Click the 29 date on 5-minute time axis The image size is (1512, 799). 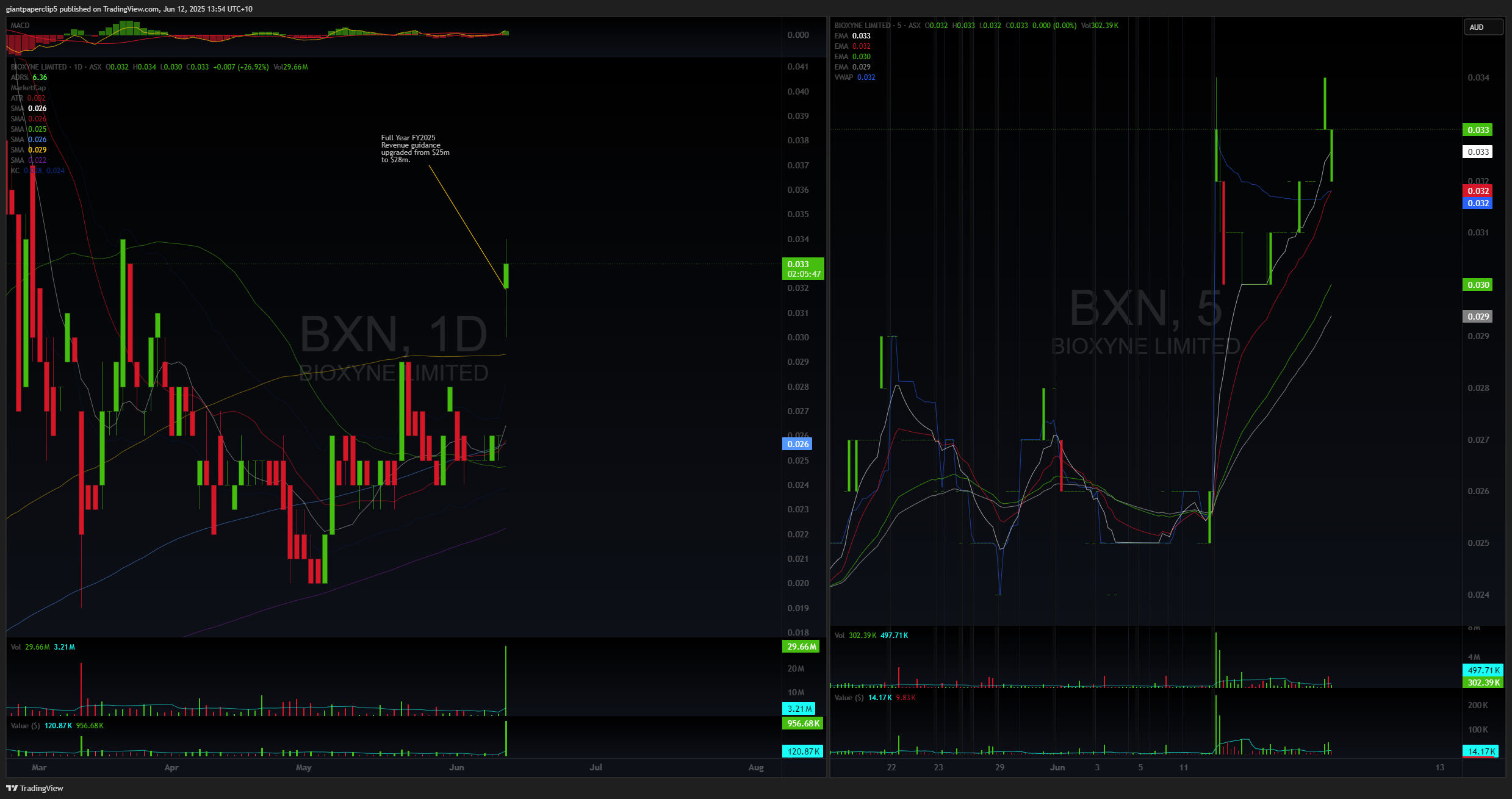[x=999, y=767]
